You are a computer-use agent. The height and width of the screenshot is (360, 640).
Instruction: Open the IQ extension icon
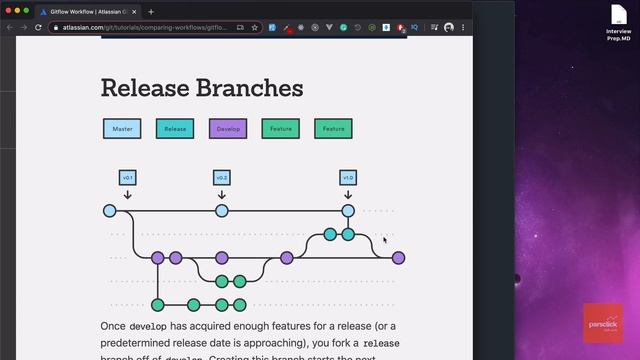[415, 27]
